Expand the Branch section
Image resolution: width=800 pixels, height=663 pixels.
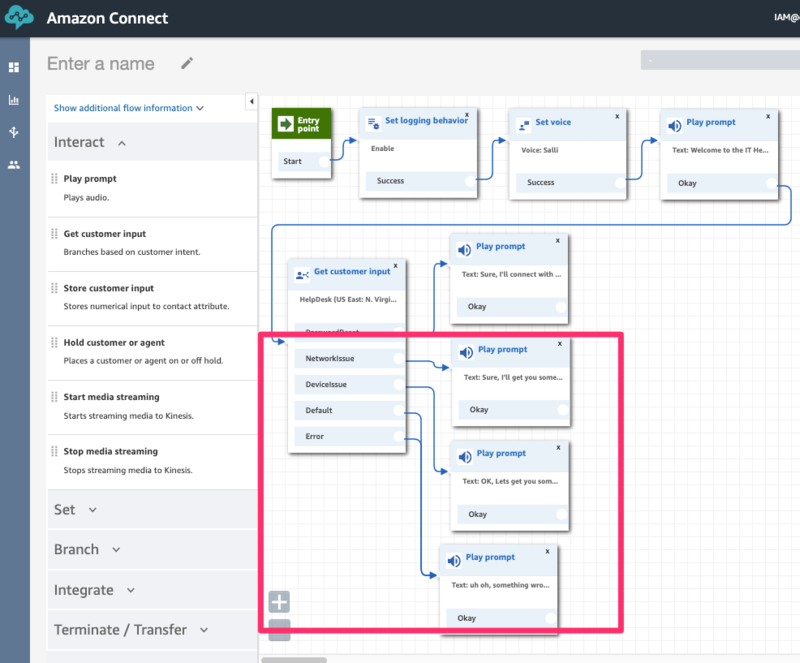tap(153, 549)
